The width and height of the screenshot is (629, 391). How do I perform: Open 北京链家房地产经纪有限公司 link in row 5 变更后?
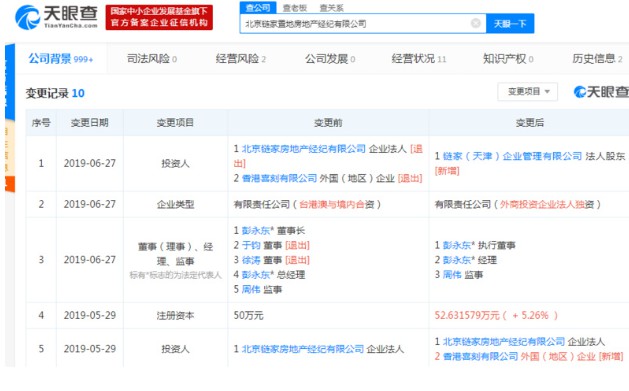[x=503, y=342]
